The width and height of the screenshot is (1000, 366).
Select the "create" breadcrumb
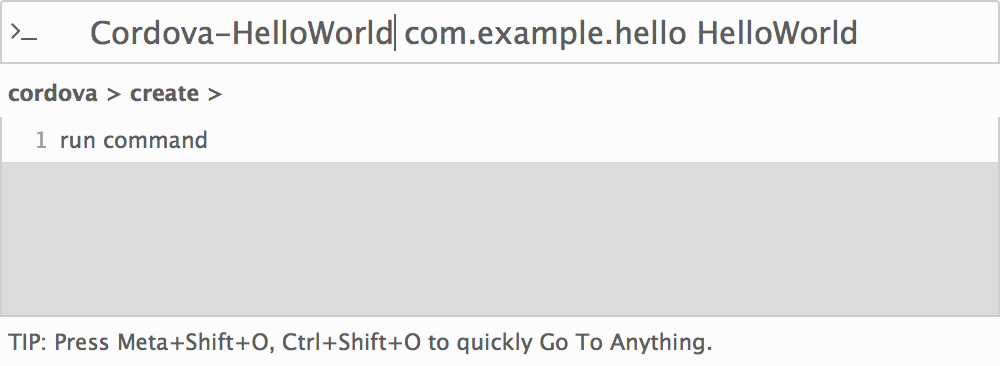click(x=165, y=94)
